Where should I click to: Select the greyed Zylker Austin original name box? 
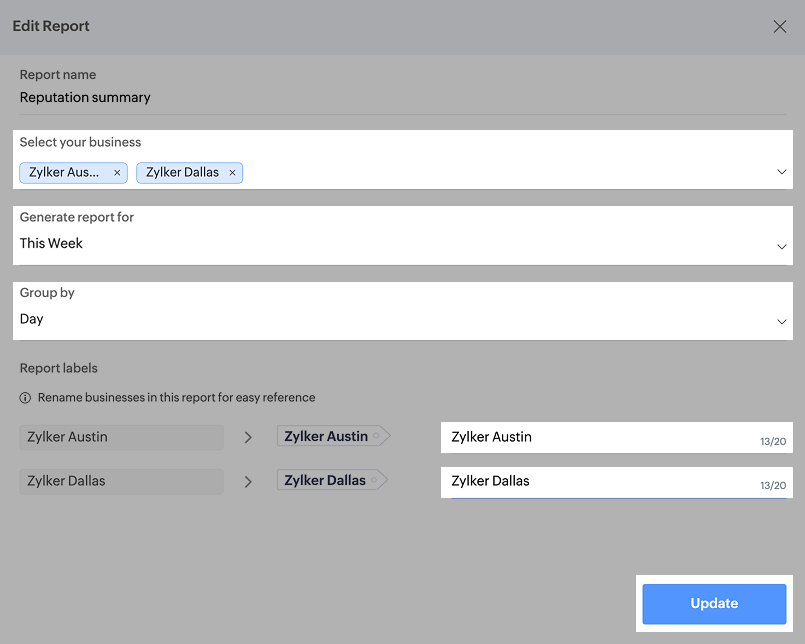(x=121, y=437)
